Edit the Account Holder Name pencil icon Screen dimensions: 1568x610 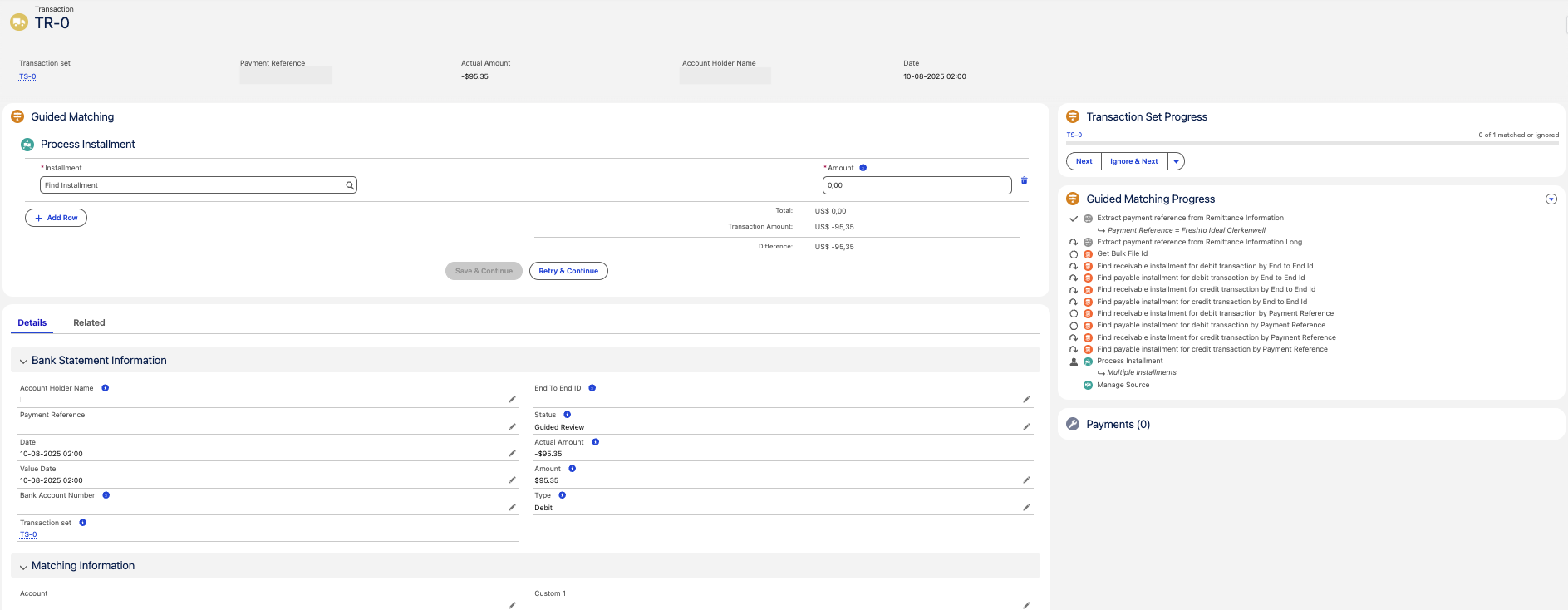click(512, 400)
